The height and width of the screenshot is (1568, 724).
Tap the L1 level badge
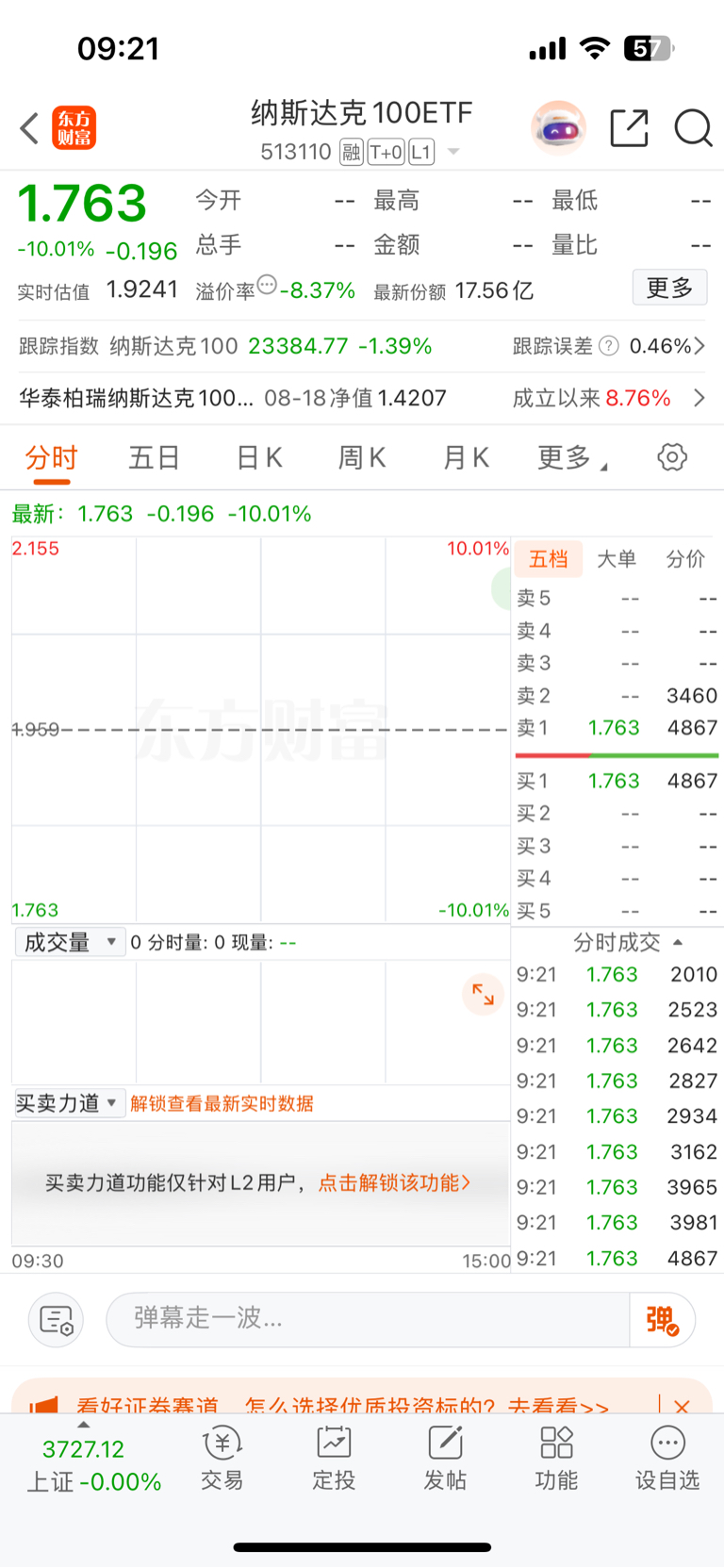pyautogui.click(x=421, y=152)
